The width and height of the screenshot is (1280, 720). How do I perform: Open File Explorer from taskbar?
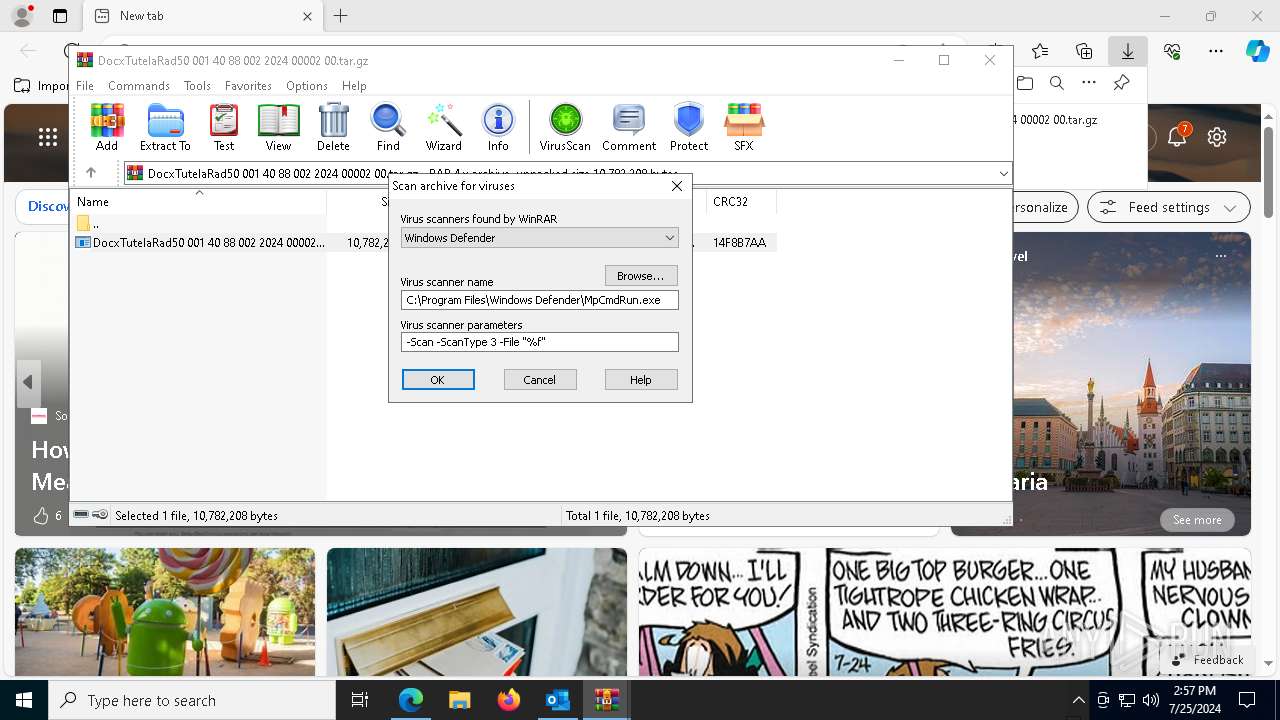(x=459, y=700)
